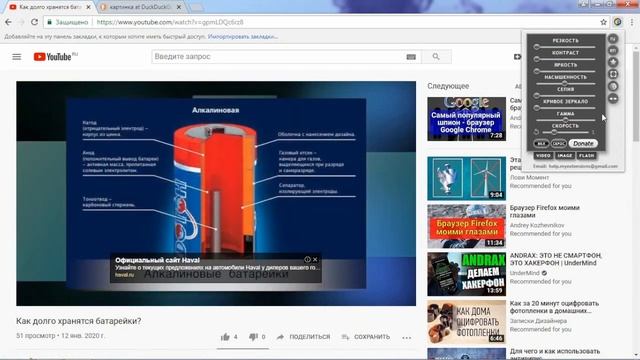Adjust the Контраст slider

565,59
